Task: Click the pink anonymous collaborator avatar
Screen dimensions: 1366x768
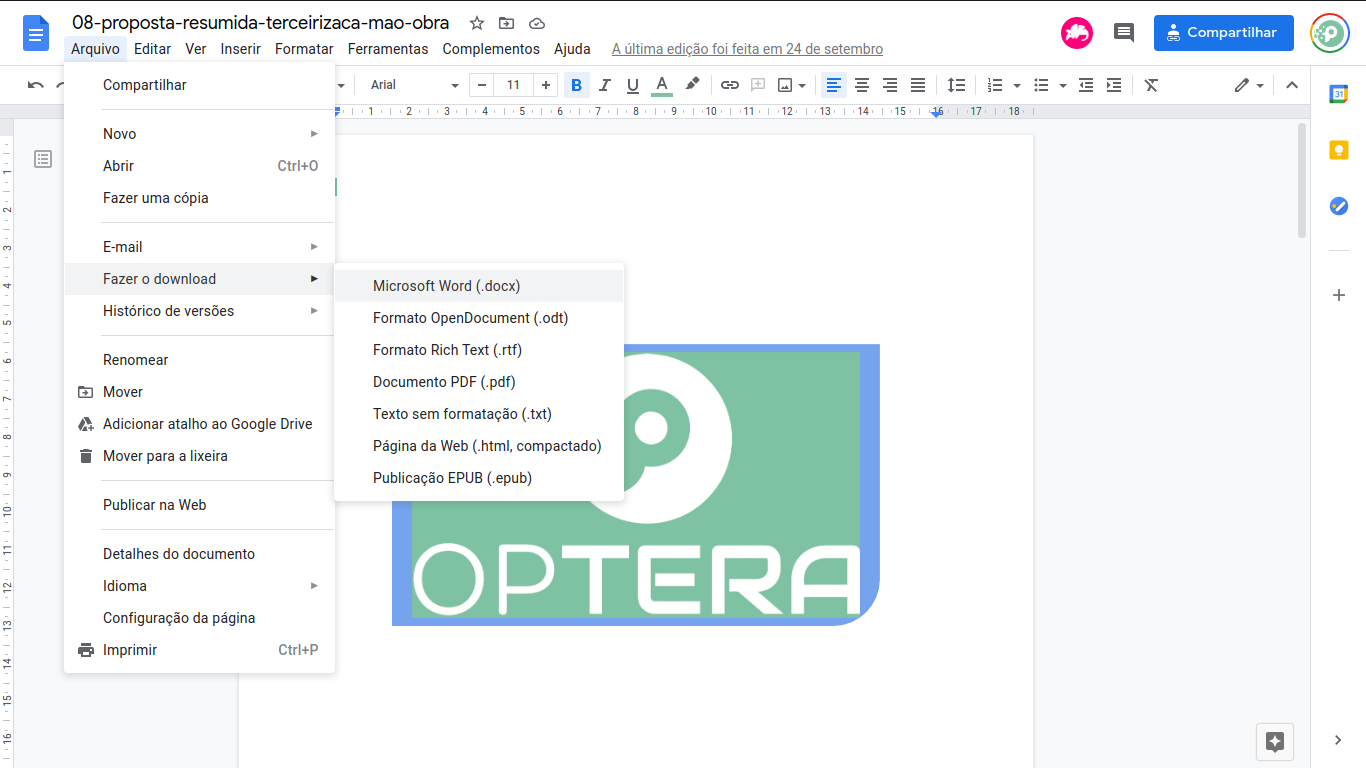Action: click(1077, 33)
